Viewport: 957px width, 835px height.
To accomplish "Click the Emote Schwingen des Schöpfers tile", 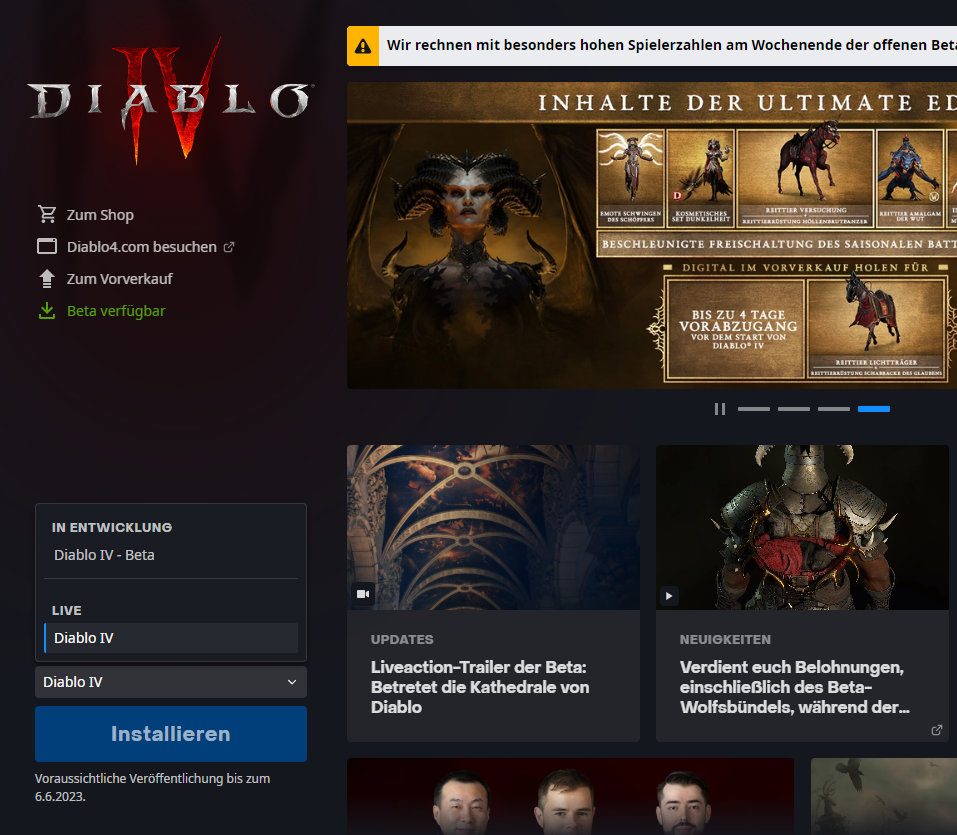I will coord(630,178).
